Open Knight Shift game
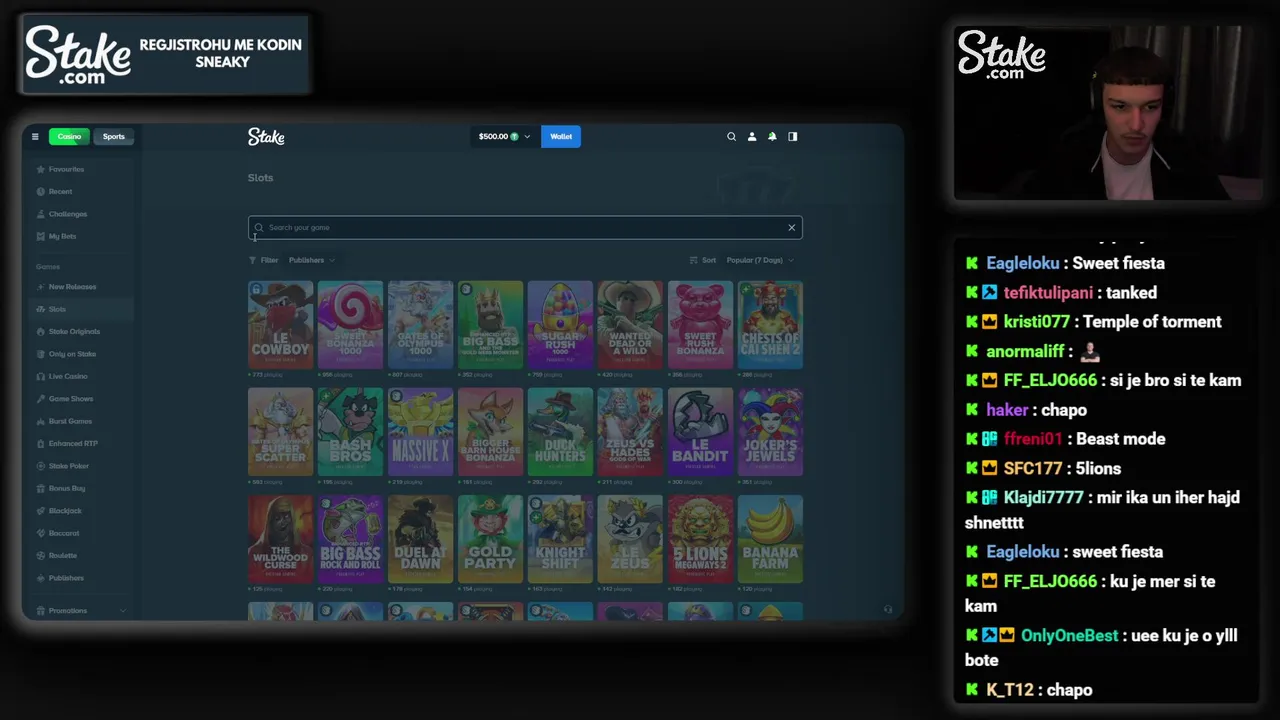The width and height of the screenshot is (1280, 720). [x=560, y=539]
